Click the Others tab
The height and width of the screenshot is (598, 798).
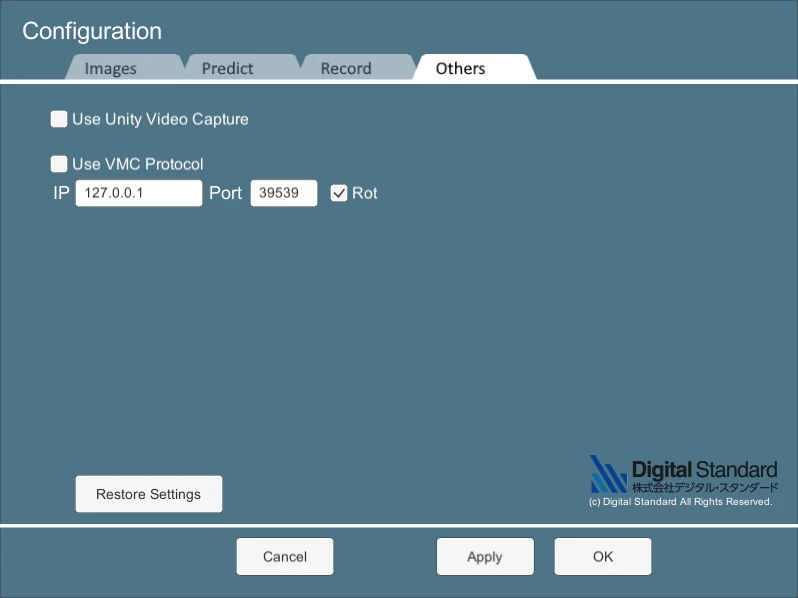[x=474, y=68]
